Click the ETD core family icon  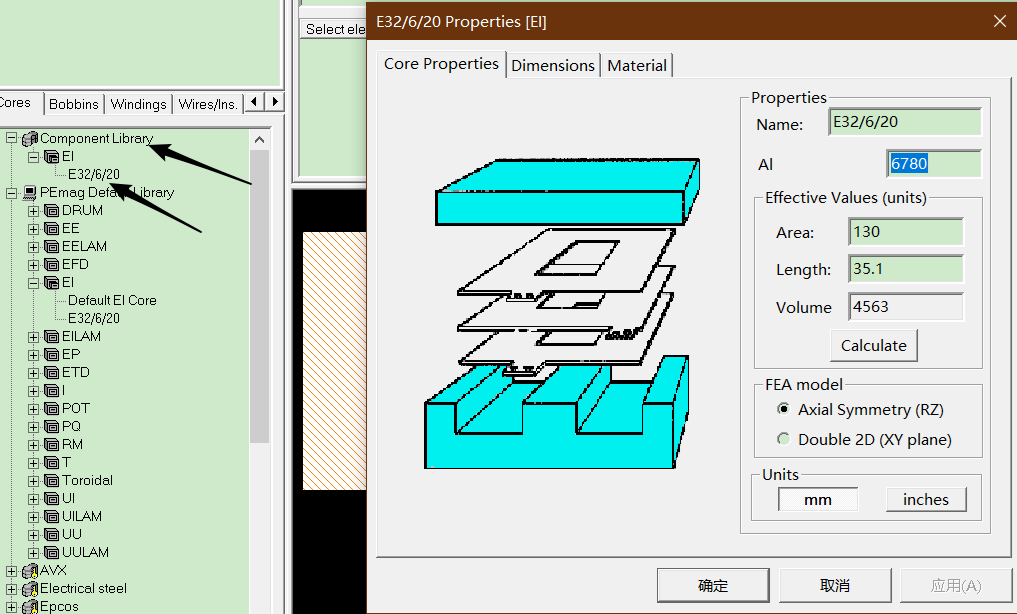[53, 372]
